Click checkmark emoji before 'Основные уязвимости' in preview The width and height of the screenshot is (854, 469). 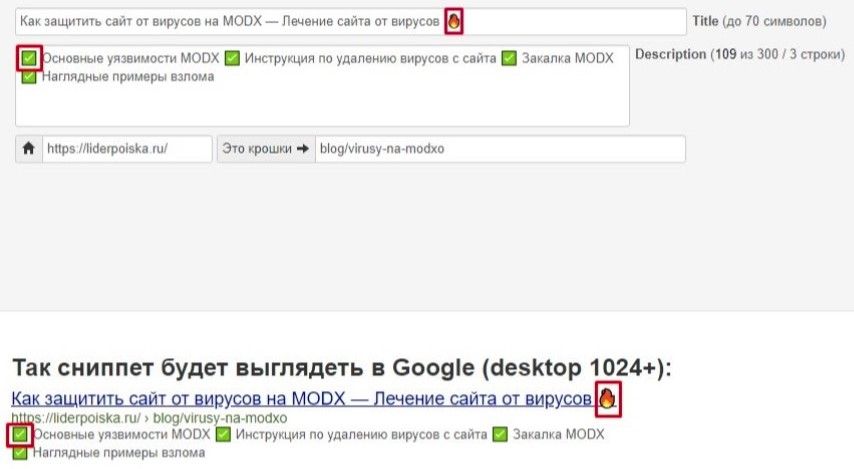[20, 435]
